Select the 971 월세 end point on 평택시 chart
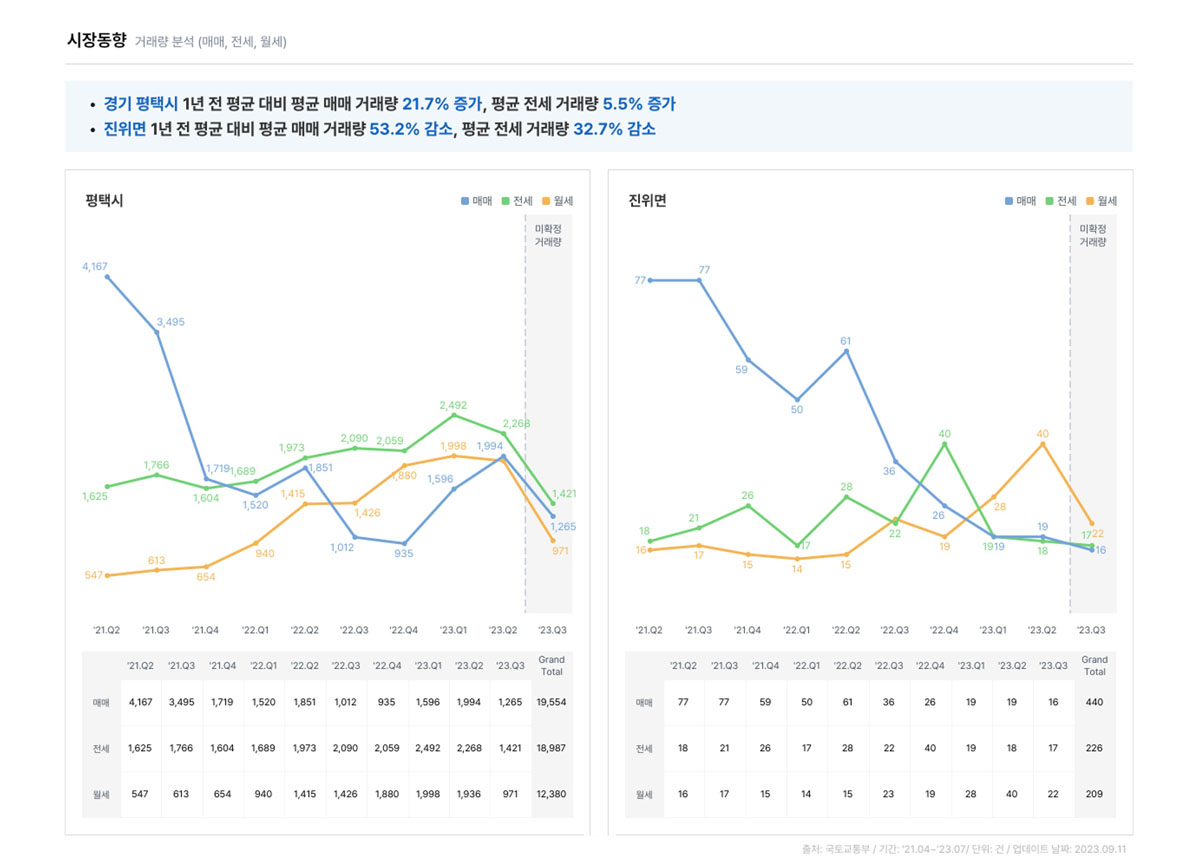The width and height of the screenshot is (1200, 858). (553, 540)
